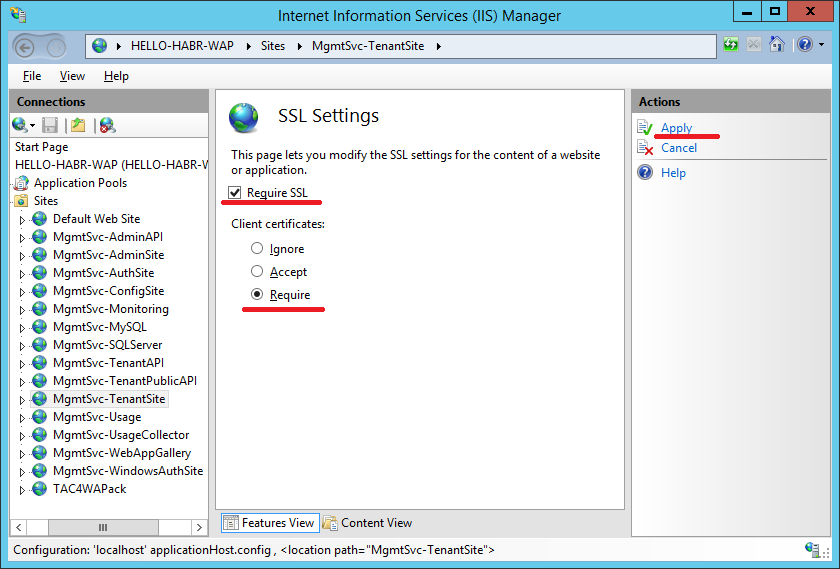Select the Ignore client certificates option
Screen dimensions: 840x569
pyautogui.click(x=257, y=248)
